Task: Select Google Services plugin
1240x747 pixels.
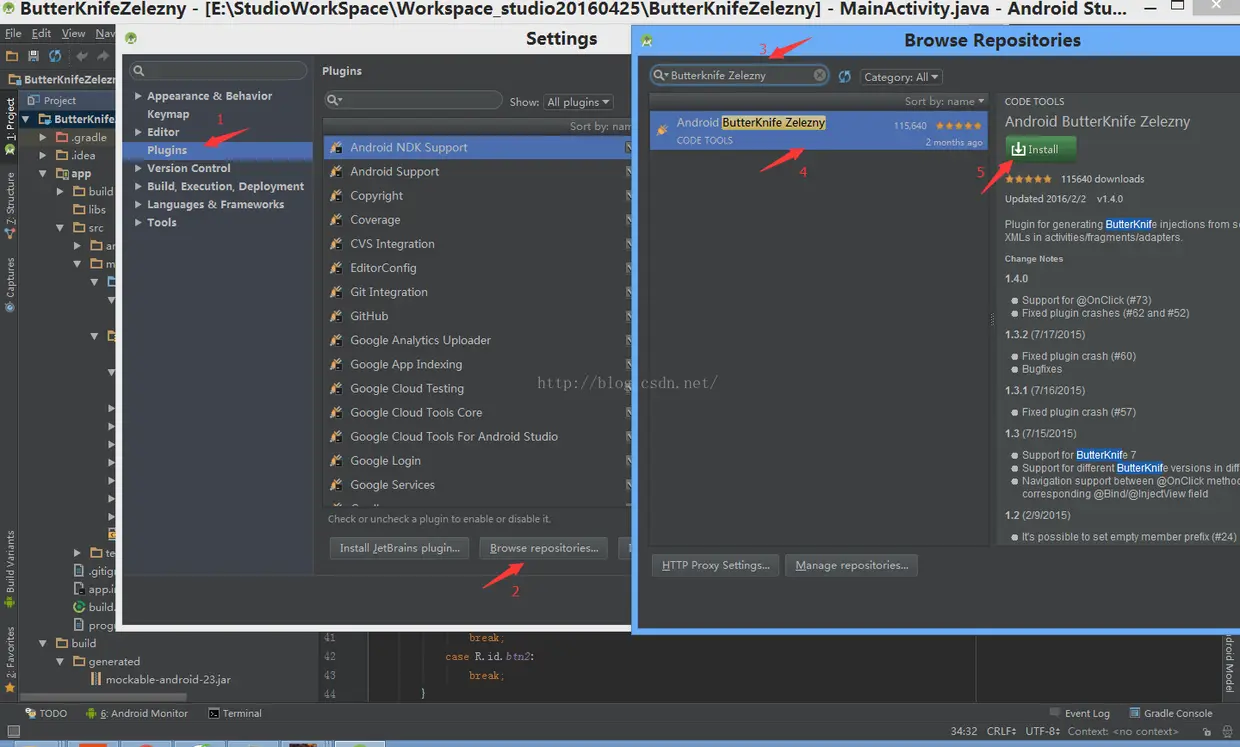Action: 478,484
